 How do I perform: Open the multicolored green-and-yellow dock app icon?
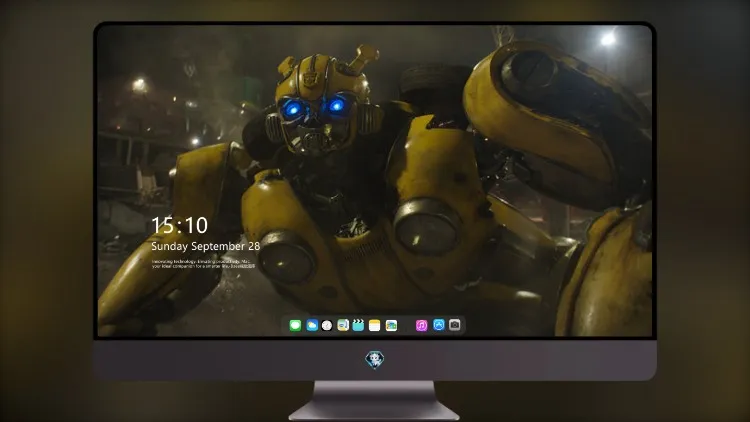click(391, 325)
